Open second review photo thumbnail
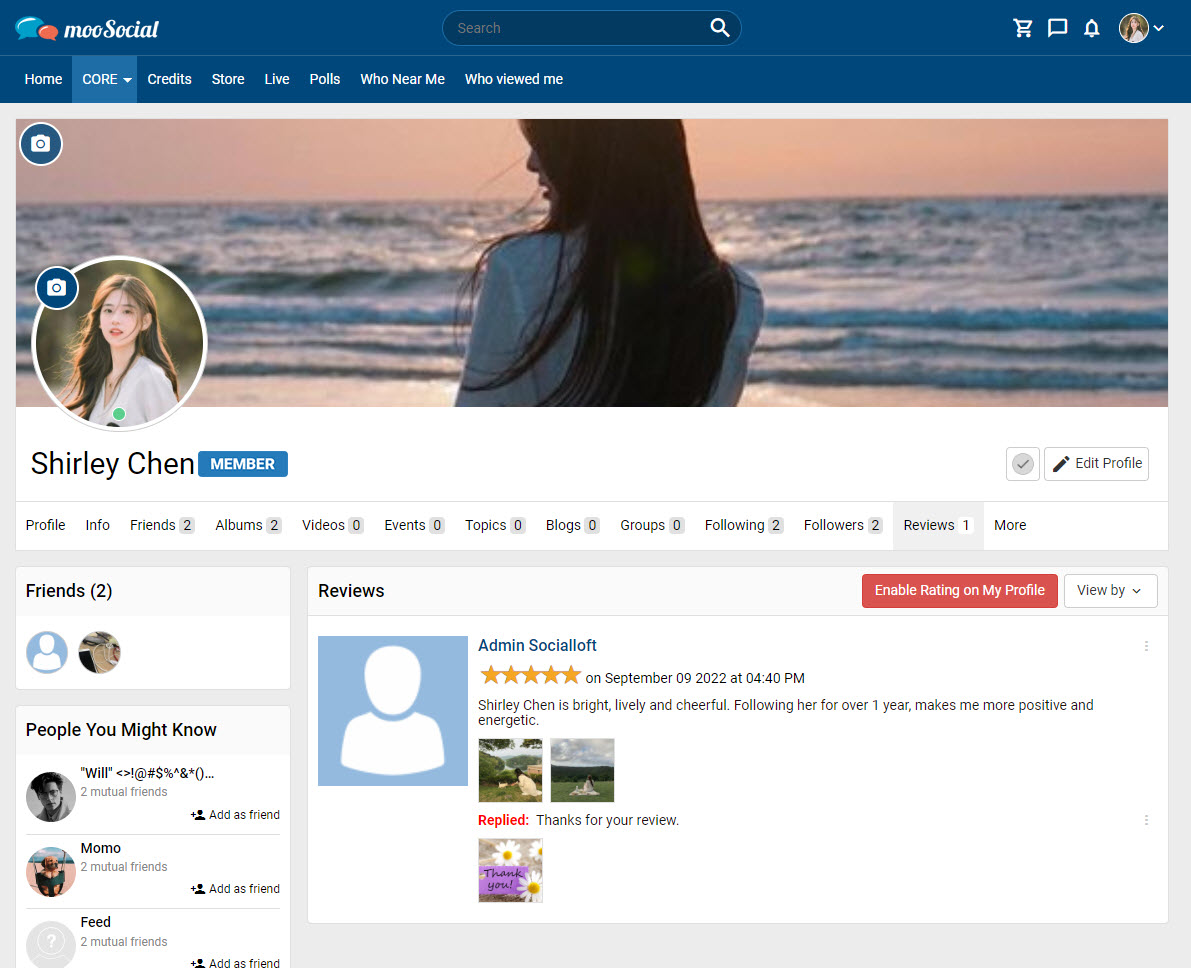The height and width of the screenshot is (968, 1191). tap(582, 770)
